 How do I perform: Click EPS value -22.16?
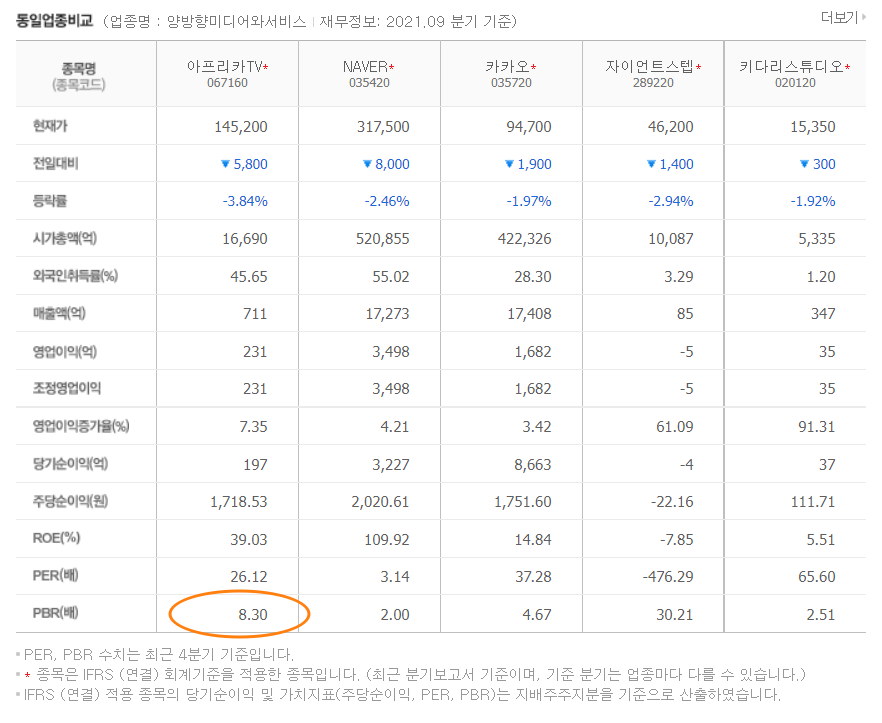tap(672, 502)
